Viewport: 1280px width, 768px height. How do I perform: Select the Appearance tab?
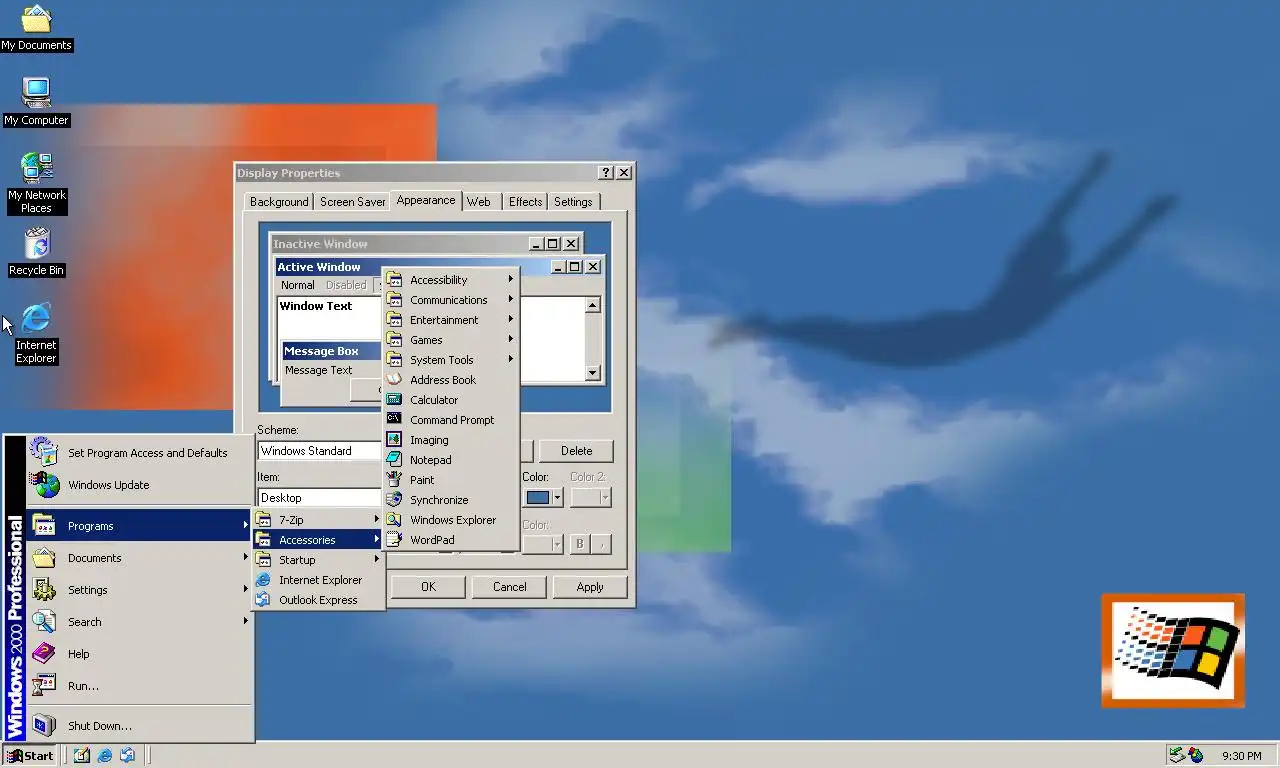(x=426, y=200)
